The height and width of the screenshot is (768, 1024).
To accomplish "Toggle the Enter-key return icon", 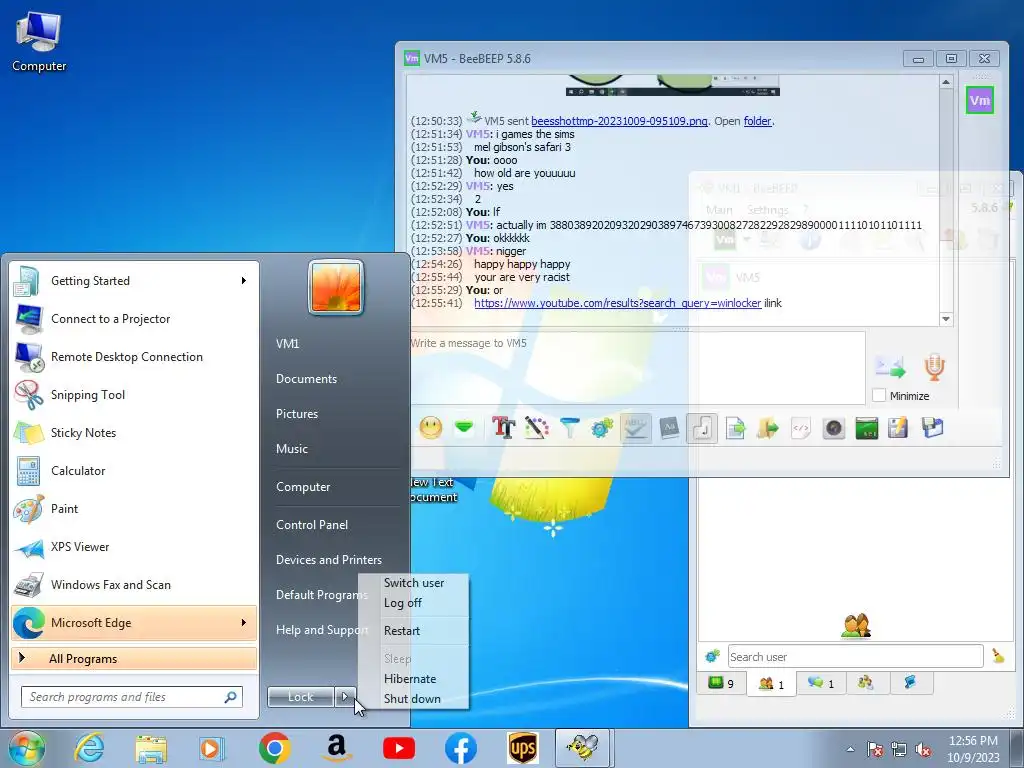I will [x=702, y=428].
